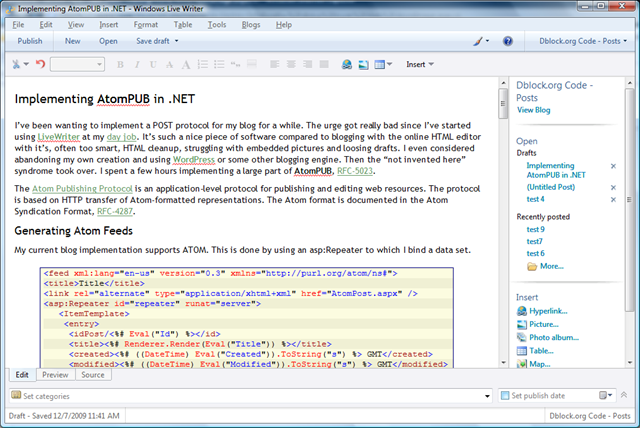Image resolution: width=640 pixels, height=428 pixels.
Task: Align text right toolbar icon
Action: coord(307,64)
